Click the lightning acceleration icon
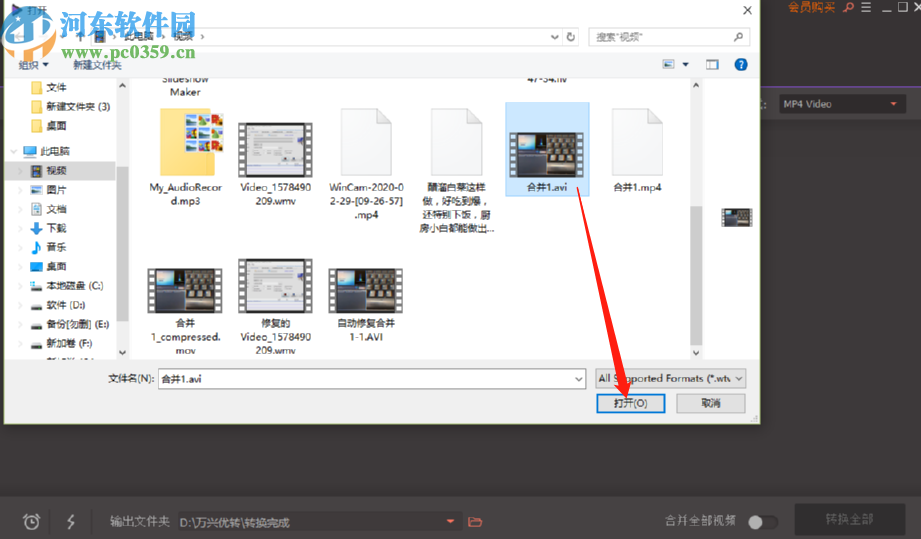 point(70,521)
